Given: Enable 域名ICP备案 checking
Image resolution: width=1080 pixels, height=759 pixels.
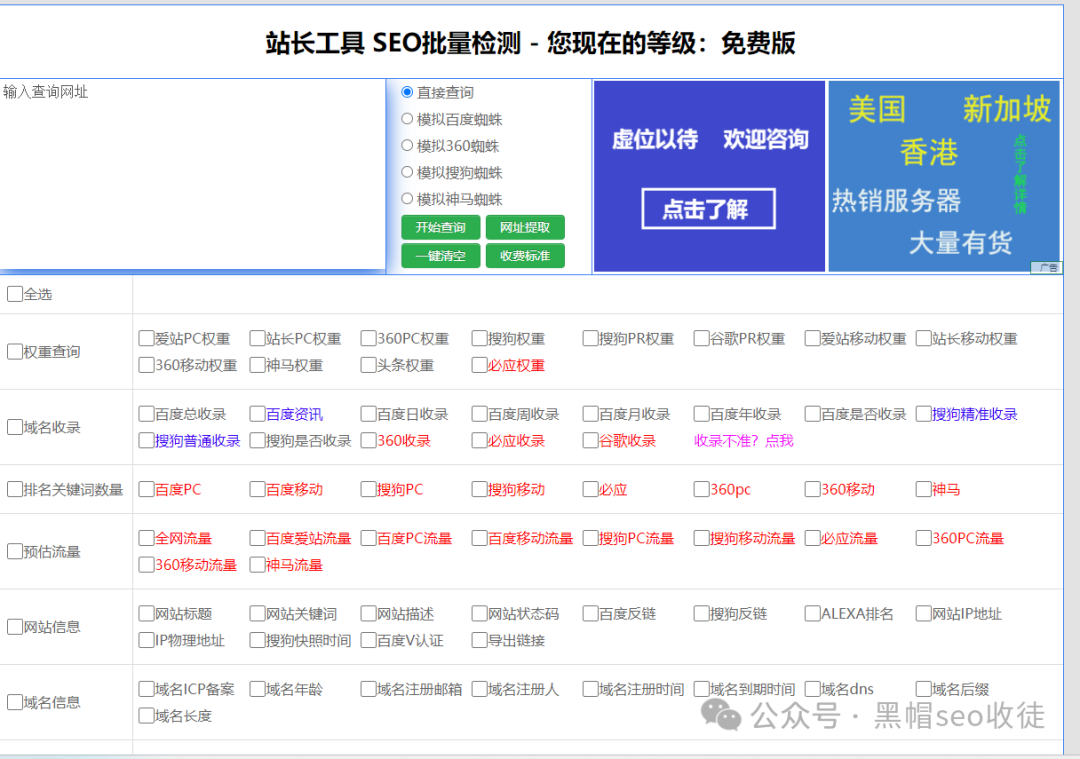Looking at the screenshot, I should pos(146,689).
